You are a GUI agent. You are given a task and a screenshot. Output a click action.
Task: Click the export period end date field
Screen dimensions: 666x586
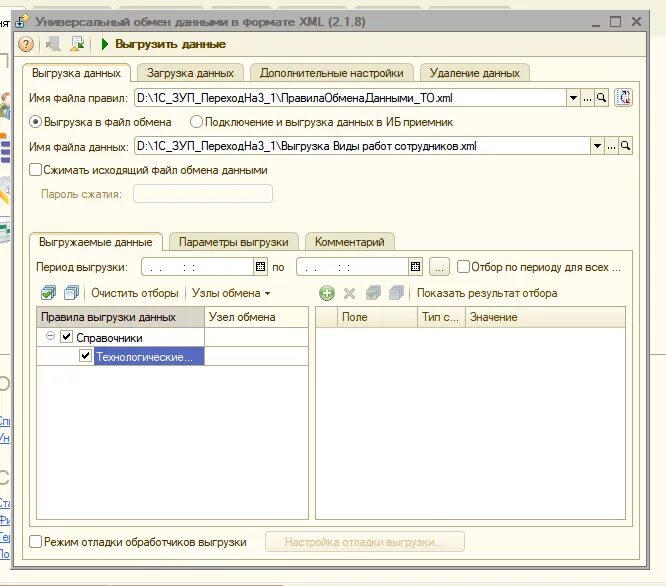tap(353, 267)
